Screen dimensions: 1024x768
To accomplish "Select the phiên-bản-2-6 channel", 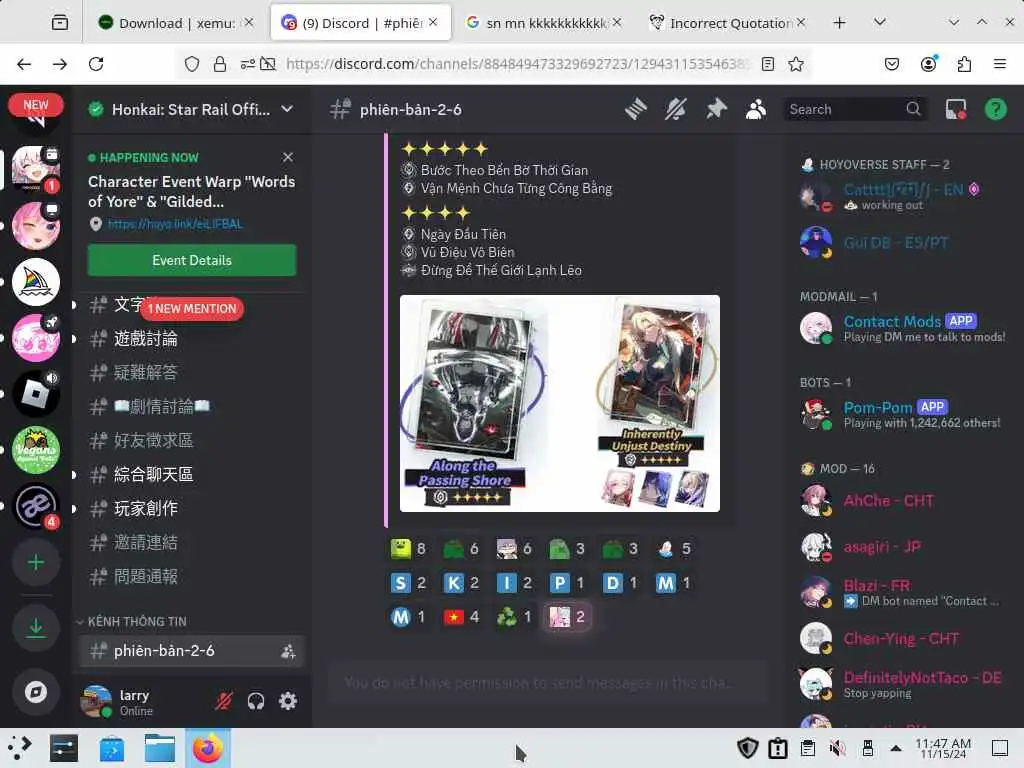I will pos(192,651).
